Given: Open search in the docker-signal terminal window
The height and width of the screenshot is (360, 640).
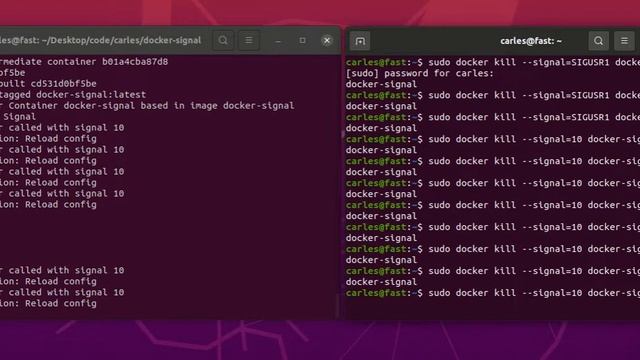Looking at the screenshot, I should coord(223,40).
